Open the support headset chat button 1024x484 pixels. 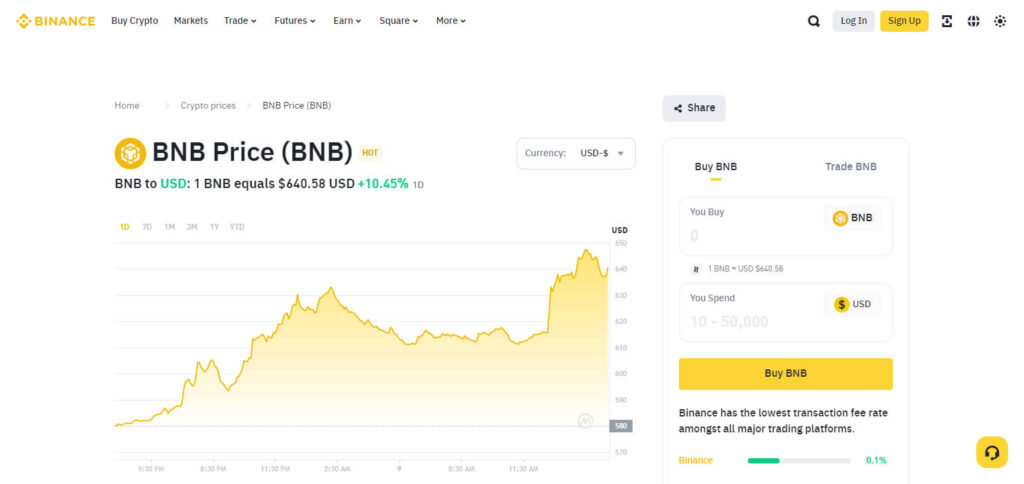991,452
